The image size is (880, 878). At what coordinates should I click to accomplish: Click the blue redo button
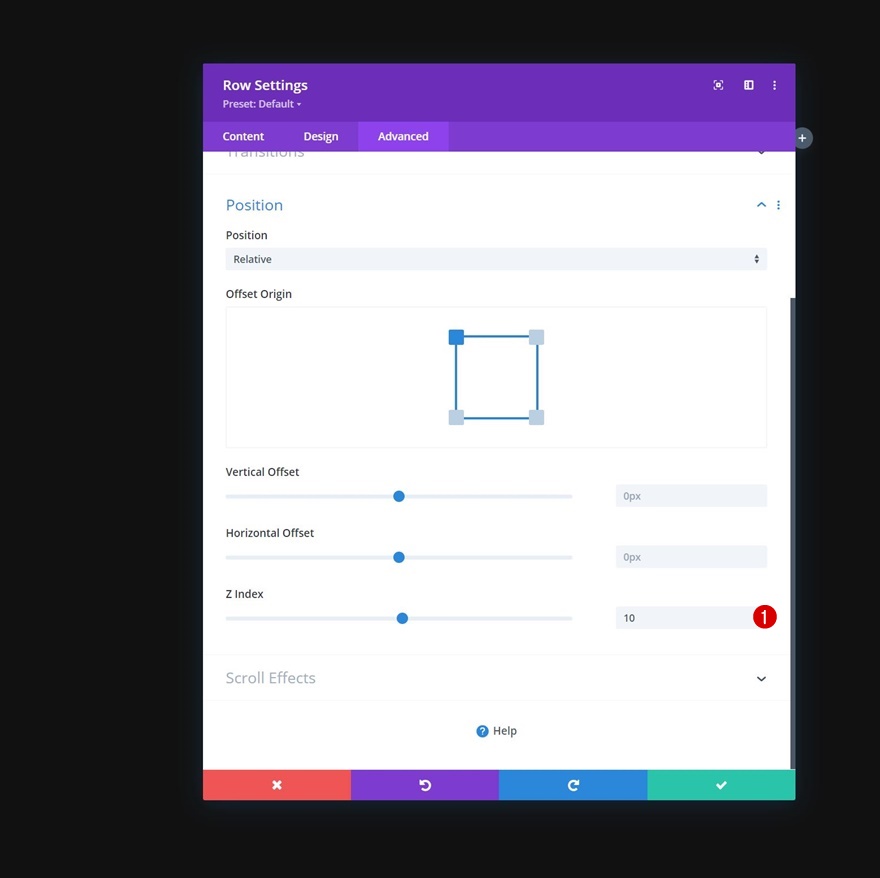tap(573, 785)
